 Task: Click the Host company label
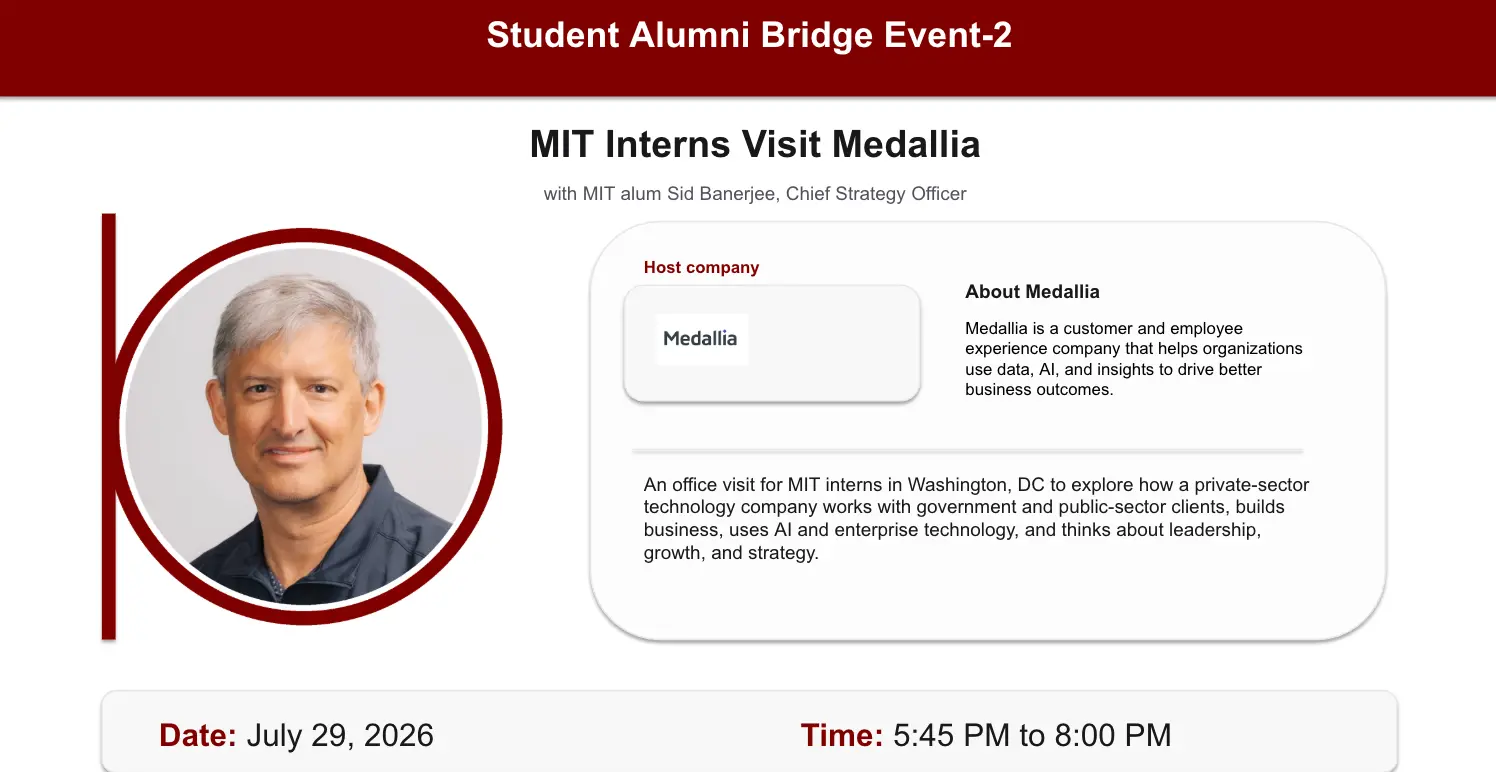click(701, 268)
